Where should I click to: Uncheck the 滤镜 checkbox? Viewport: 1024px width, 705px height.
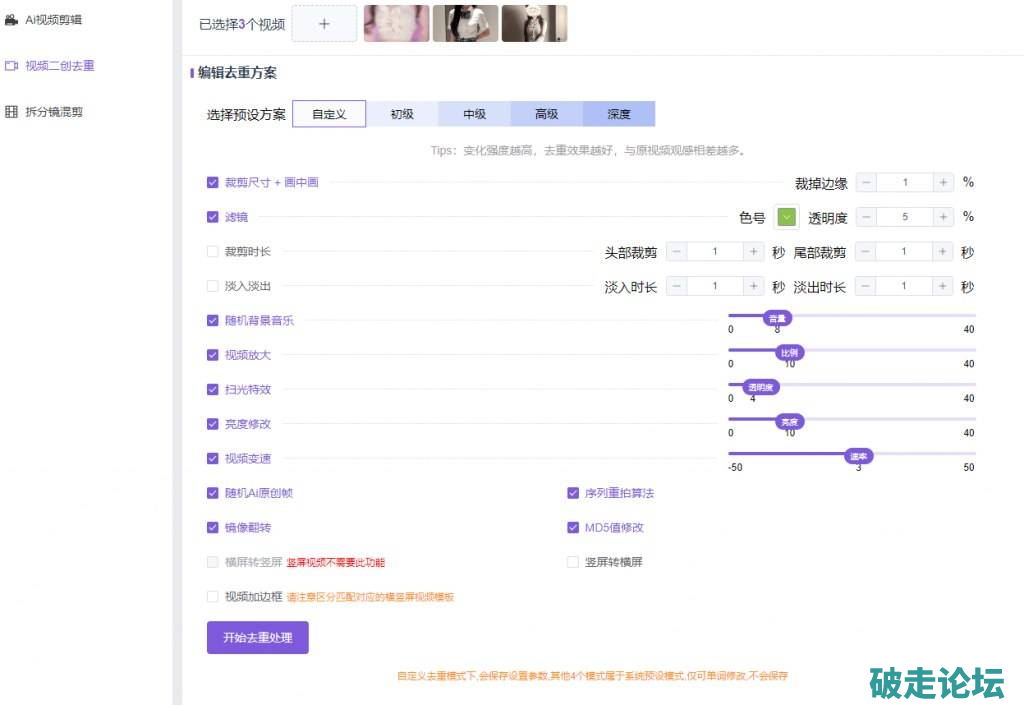pos(212,217)
